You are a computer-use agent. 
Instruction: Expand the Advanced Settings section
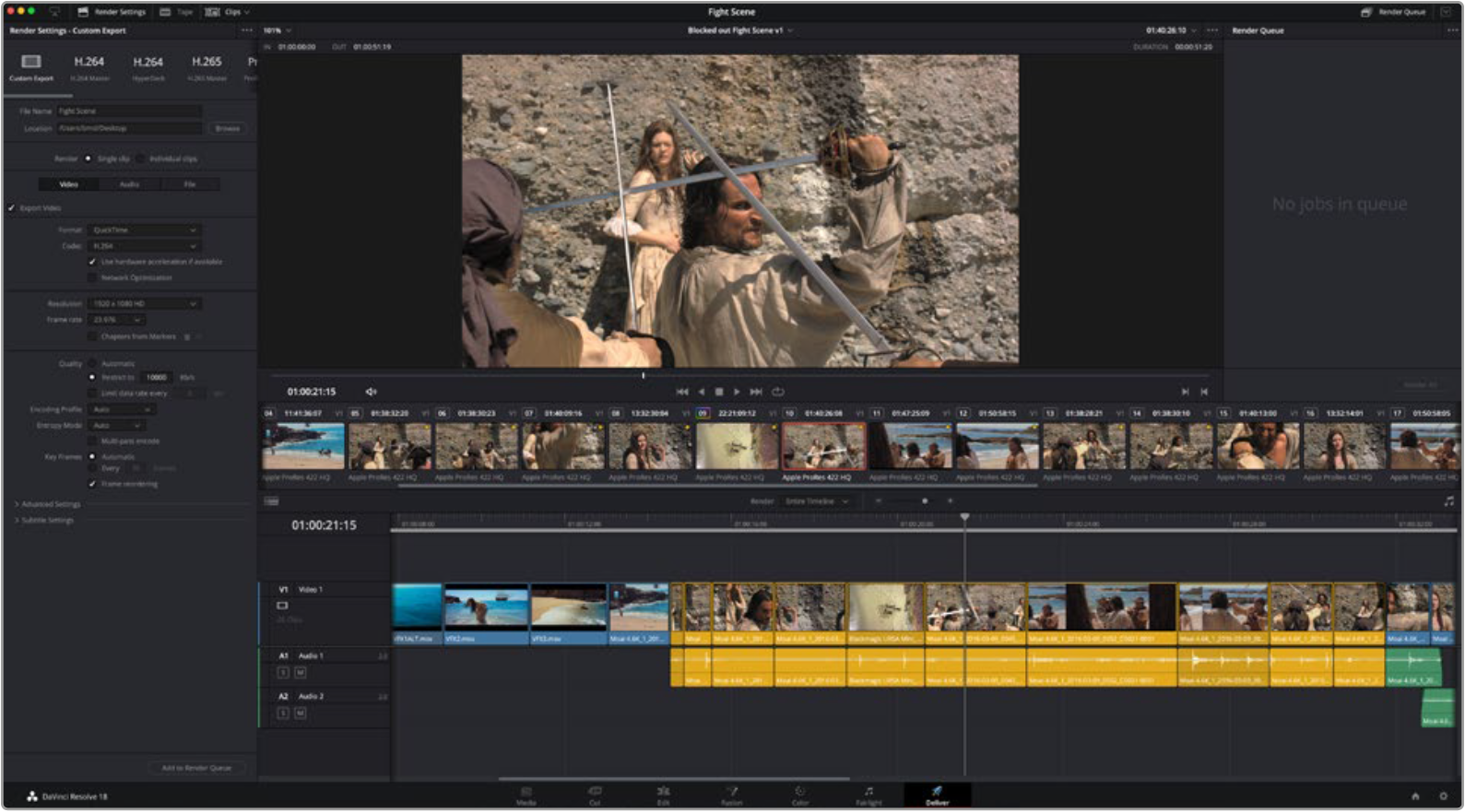pyautogui.click(x=50, y=504)
